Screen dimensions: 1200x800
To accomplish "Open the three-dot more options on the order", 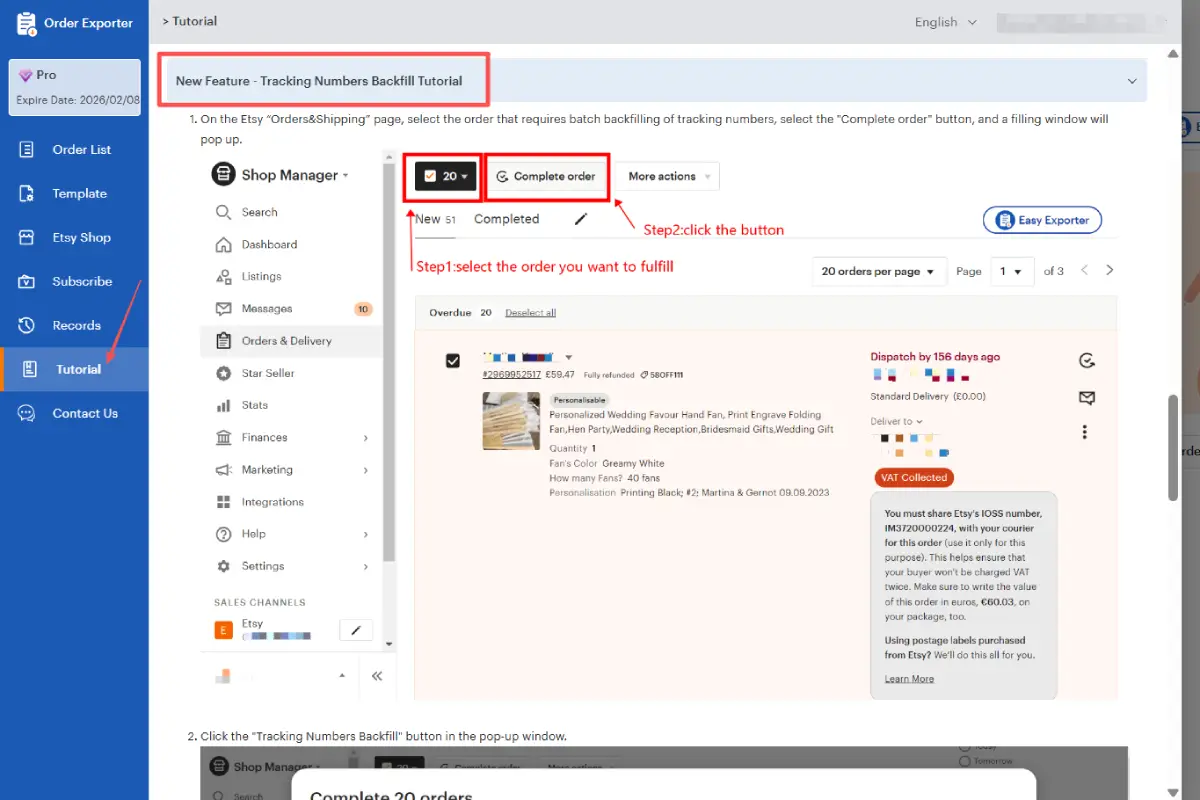I will tap(1085, 432).
